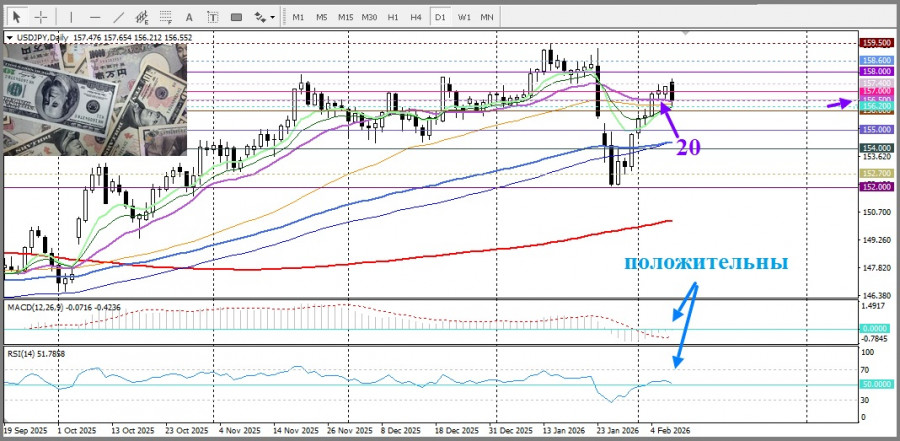Click the arrows objects tool icon
Image resolution: width=900 pixels, height=441 pixels.
[x=260, y=17]
